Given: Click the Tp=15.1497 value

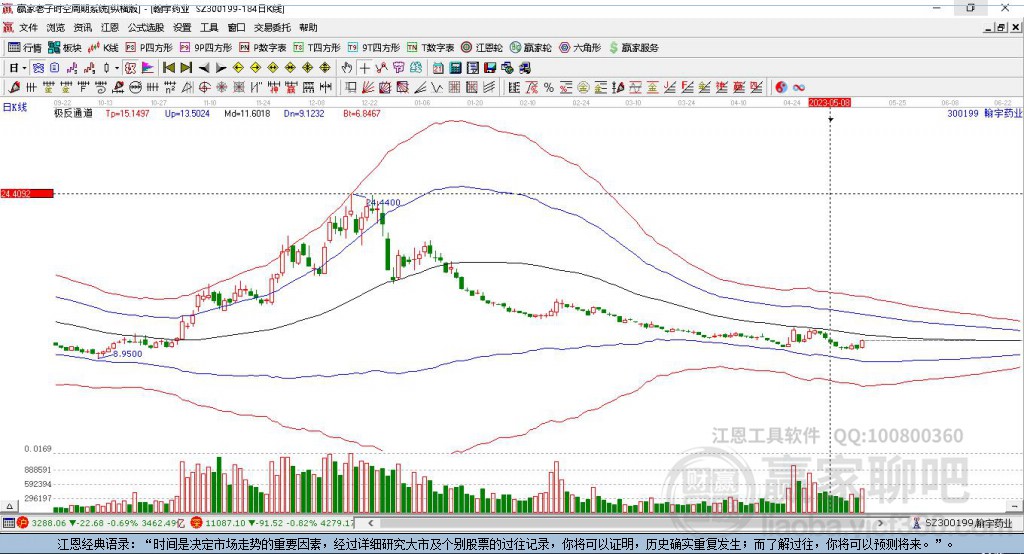Looking at the screenshot, I should pyautogui.click(x=127, y=114).
